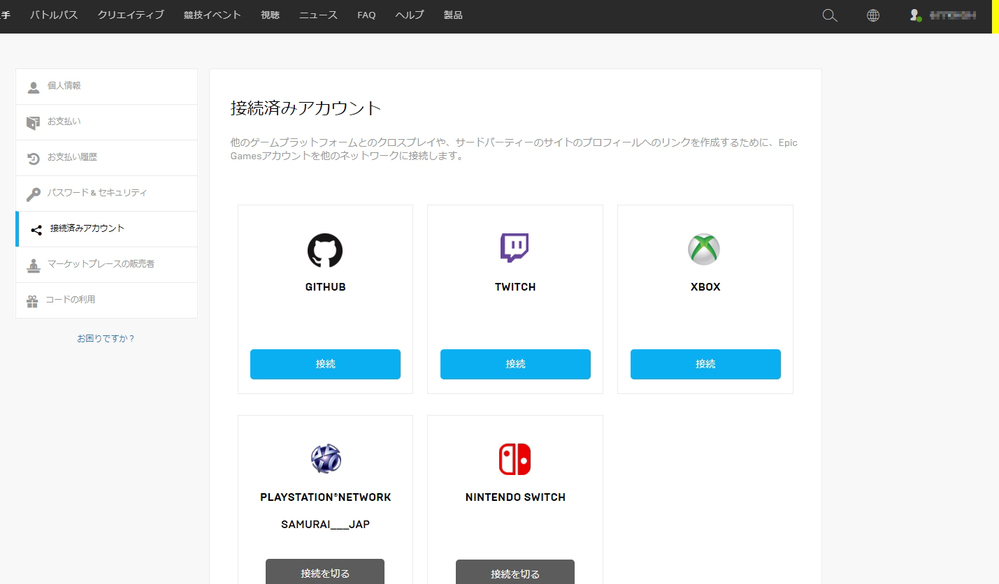Click the GitHub logo icon
The width and height of the screenshot is (999, 584).
[325, 250]
